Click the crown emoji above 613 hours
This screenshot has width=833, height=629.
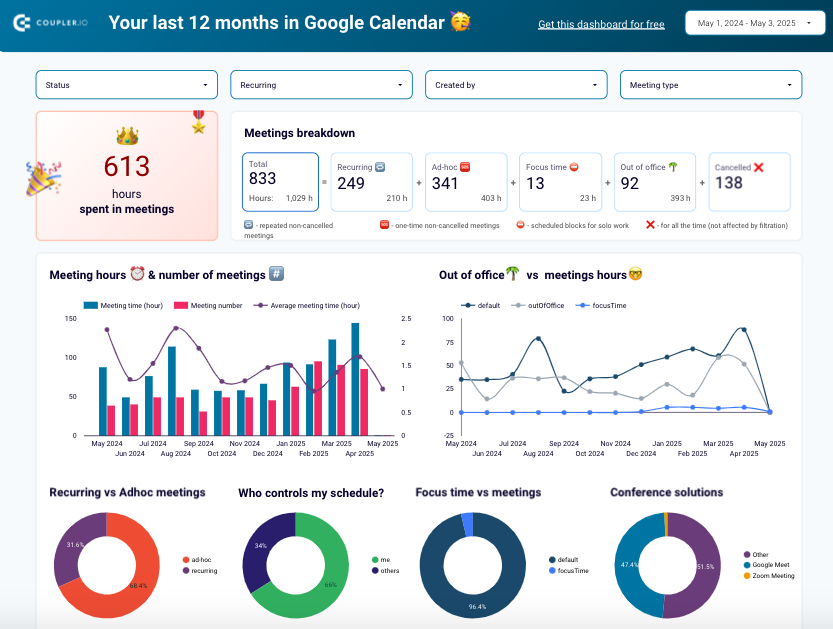click(127, 136)
